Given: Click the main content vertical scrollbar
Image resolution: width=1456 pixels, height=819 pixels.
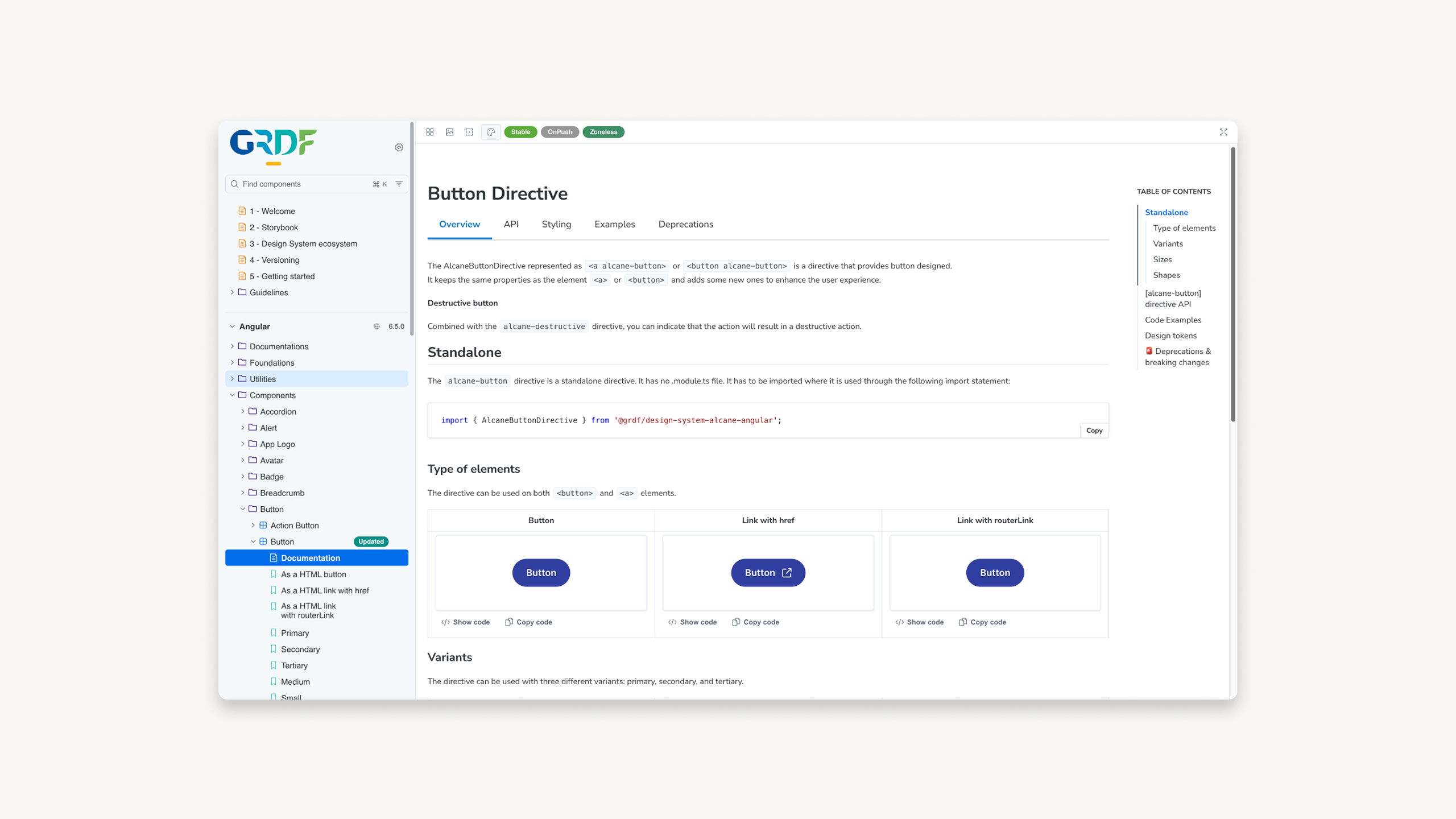Looking at the screenshot, I should pyautogui.click(x=1232, y=284).
